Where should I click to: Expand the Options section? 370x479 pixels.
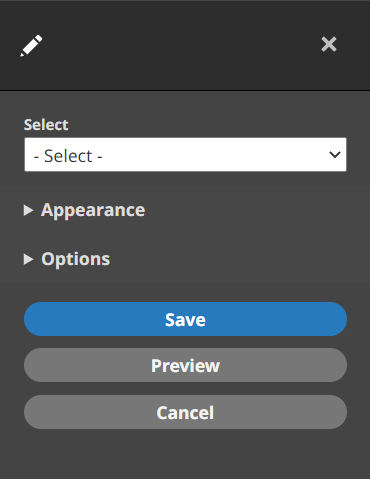coord(67,259)
